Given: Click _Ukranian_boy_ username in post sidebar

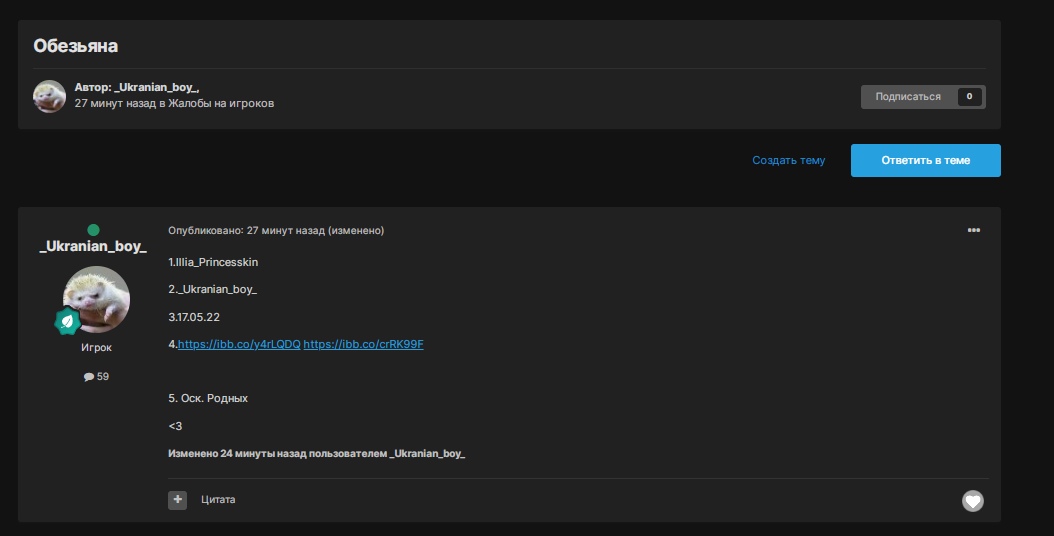Looking at the screenshot, I should click(93, 247).
